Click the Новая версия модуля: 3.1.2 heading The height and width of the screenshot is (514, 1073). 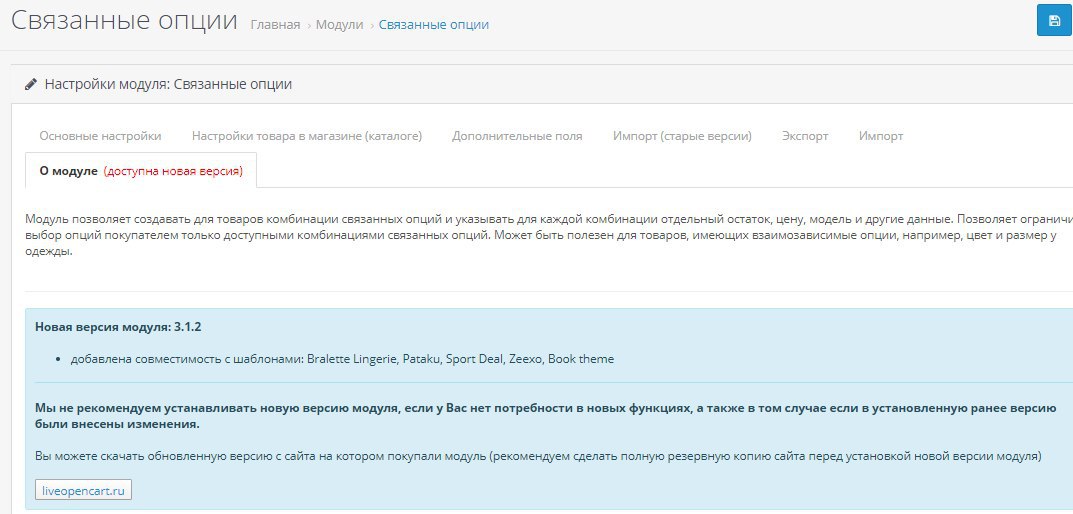[x=118, y=326]
